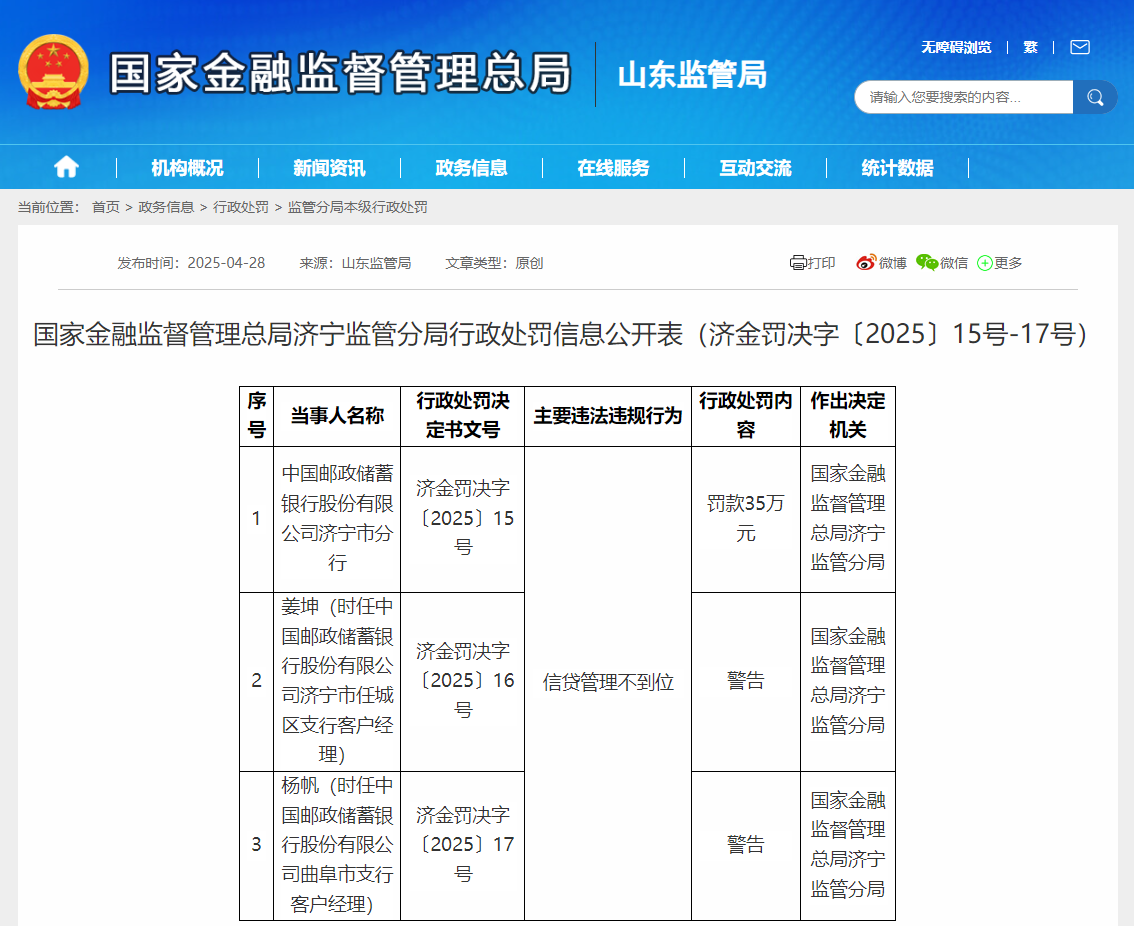The height and width of the screenshot is (927, 1134).
Task: Click the publish date 2025-04-28
Action: click(226, 263)
